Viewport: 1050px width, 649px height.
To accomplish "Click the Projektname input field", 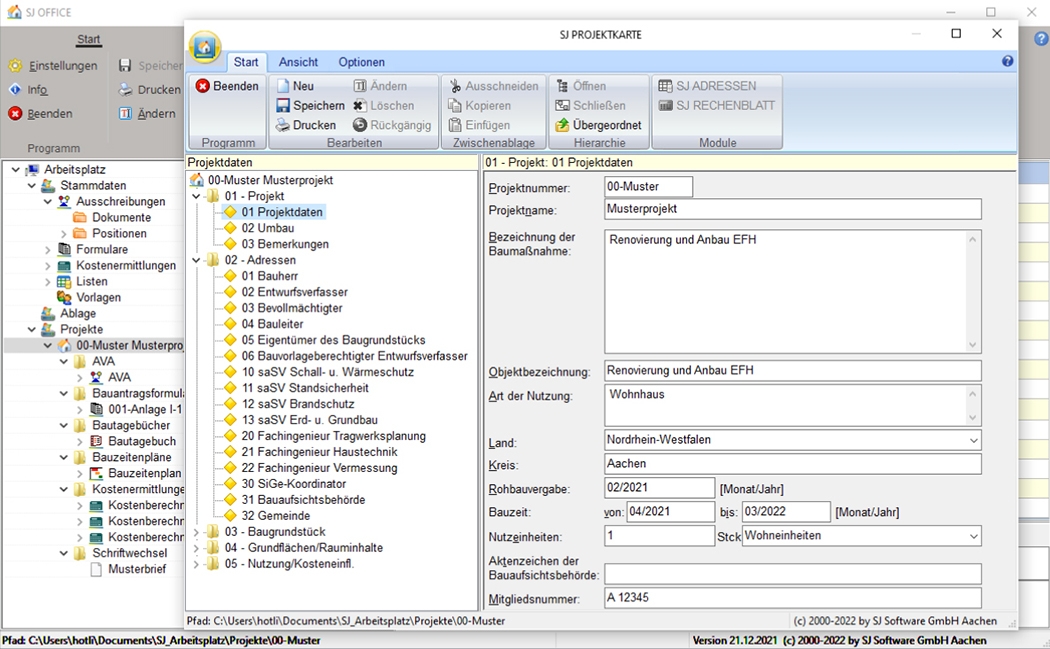I will pos(792,210).
